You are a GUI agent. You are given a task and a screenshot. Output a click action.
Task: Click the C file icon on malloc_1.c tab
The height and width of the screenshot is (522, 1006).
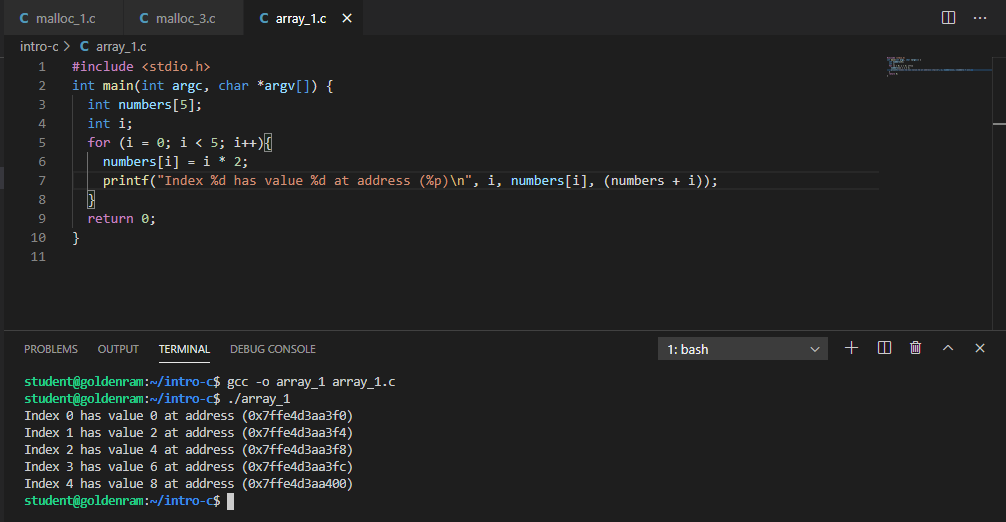tap(24, 19)
